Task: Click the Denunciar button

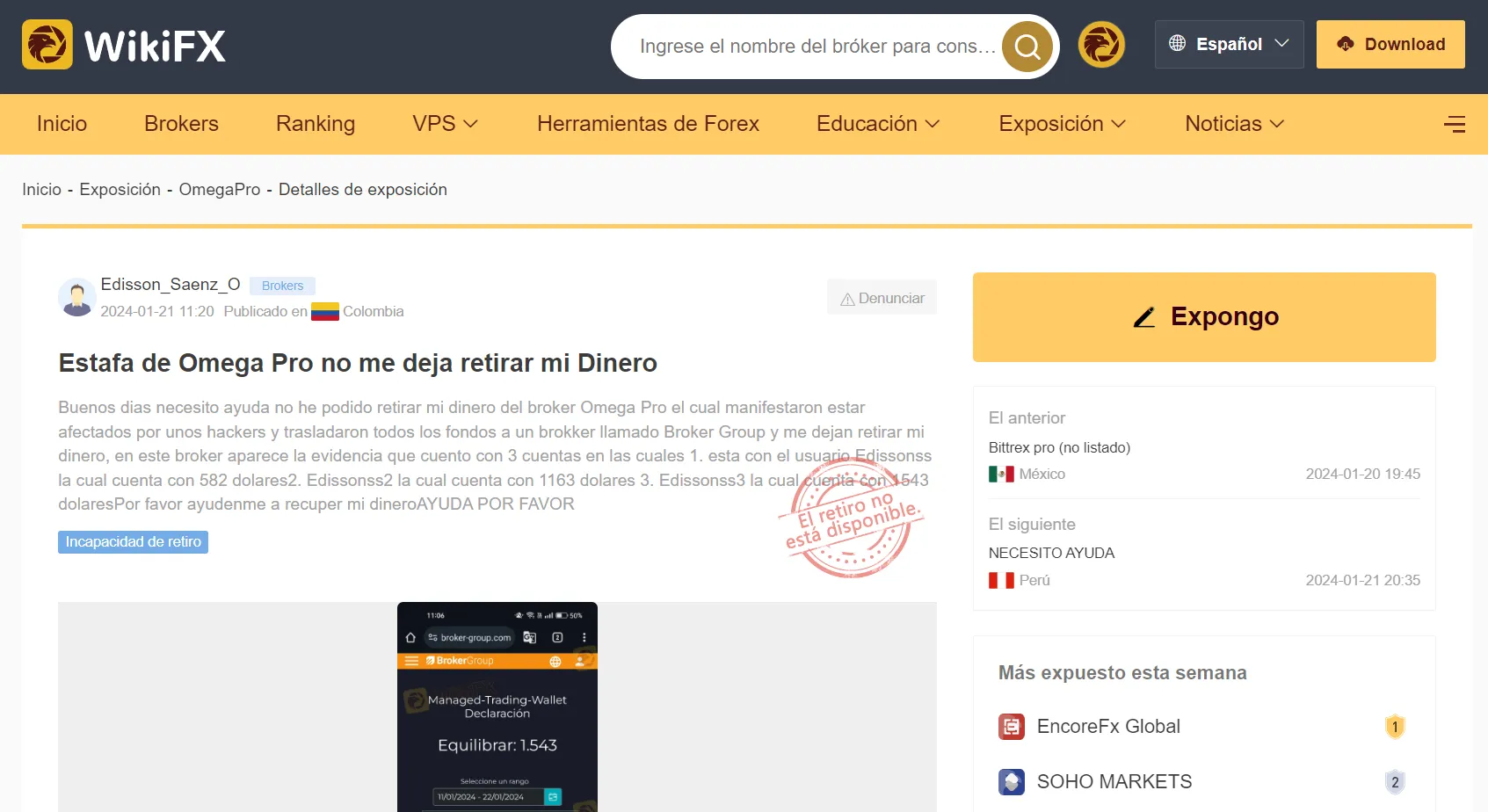Action: click(x=882, y=298)
